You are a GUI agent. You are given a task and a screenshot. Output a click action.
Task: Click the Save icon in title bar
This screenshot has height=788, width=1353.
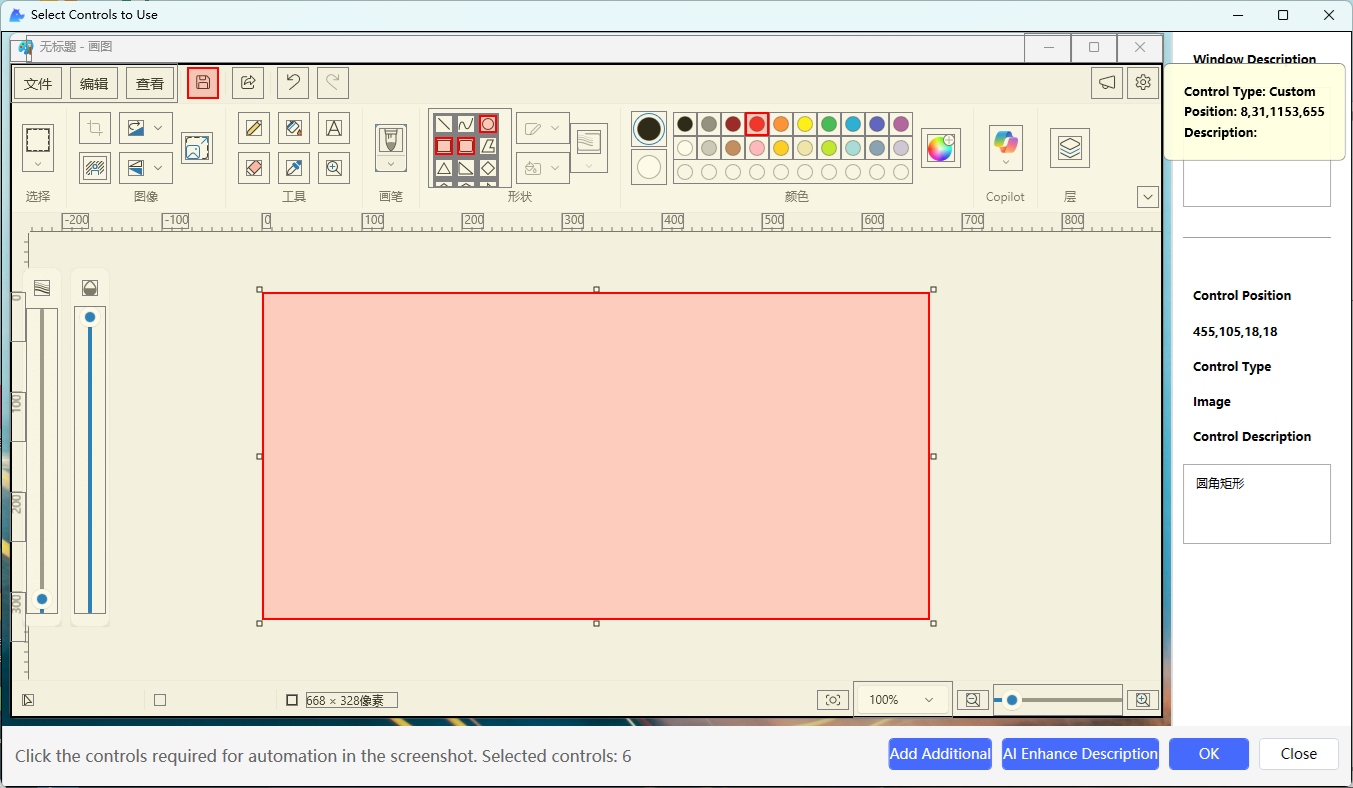tap(203, 82)
